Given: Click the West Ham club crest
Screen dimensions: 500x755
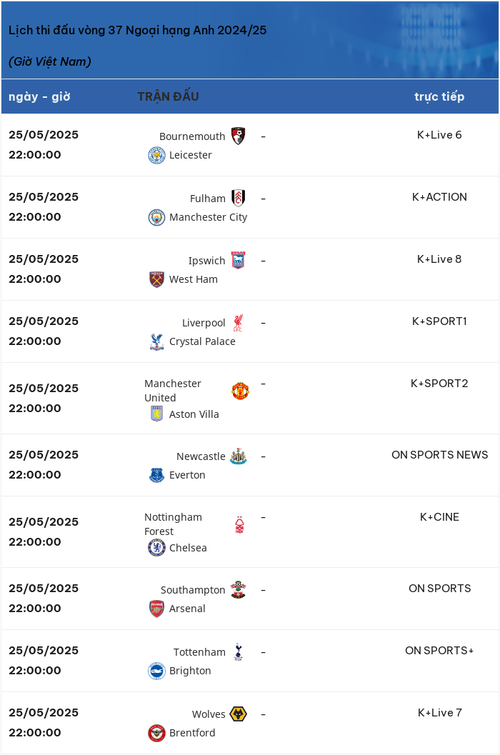Looking at the screenshot, I should click(157, 279).
